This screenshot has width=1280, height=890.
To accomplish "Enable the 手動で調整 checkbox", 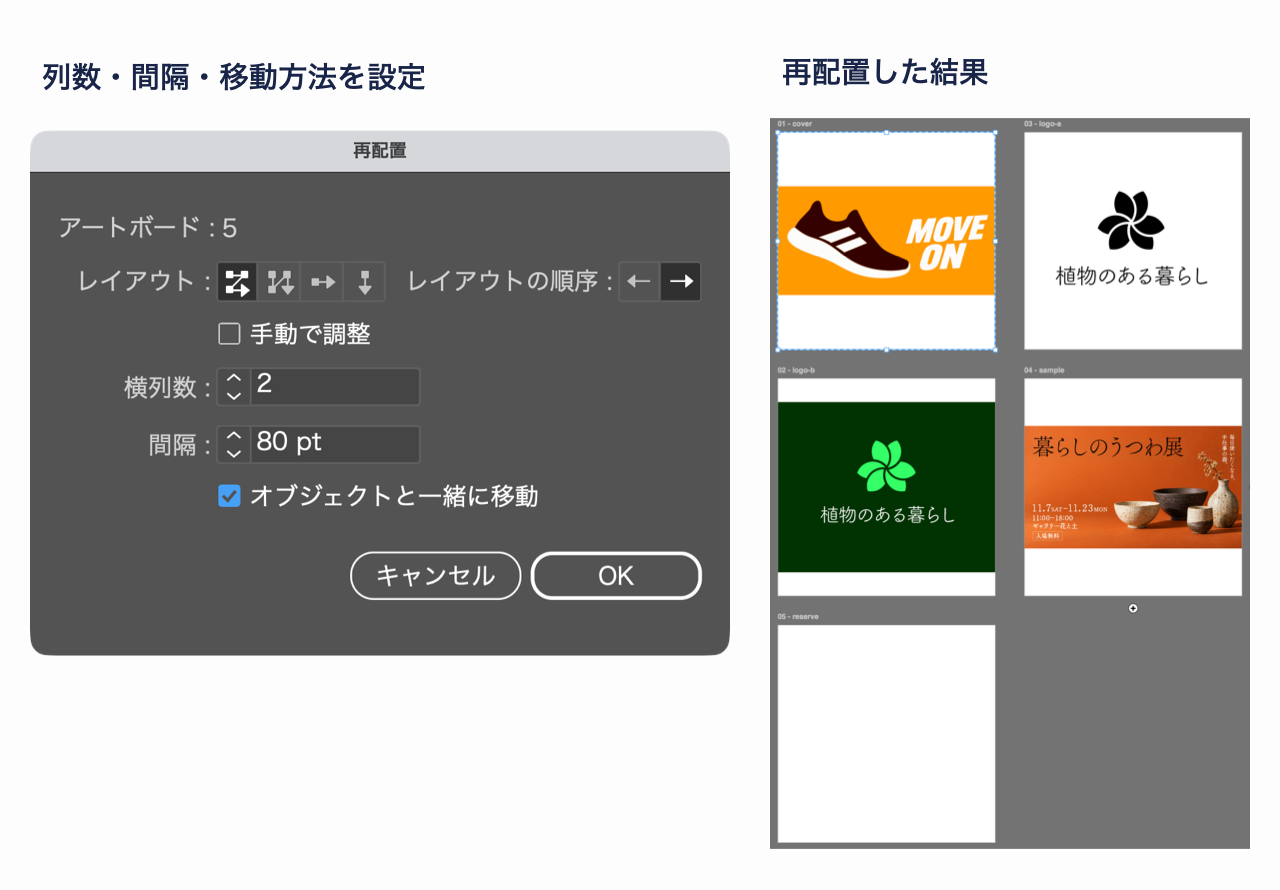I will click(229, 334).
